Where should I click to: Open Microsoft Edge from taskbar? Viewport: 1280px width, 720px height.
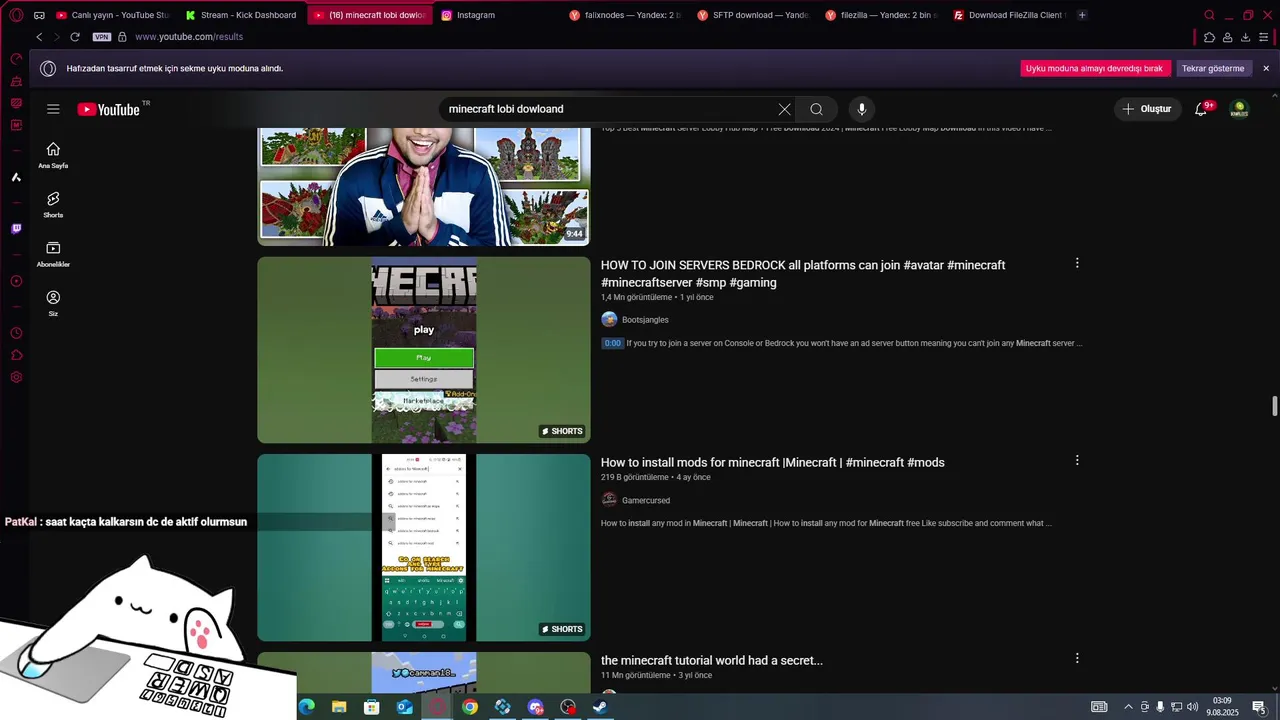(x=306, y=707)
